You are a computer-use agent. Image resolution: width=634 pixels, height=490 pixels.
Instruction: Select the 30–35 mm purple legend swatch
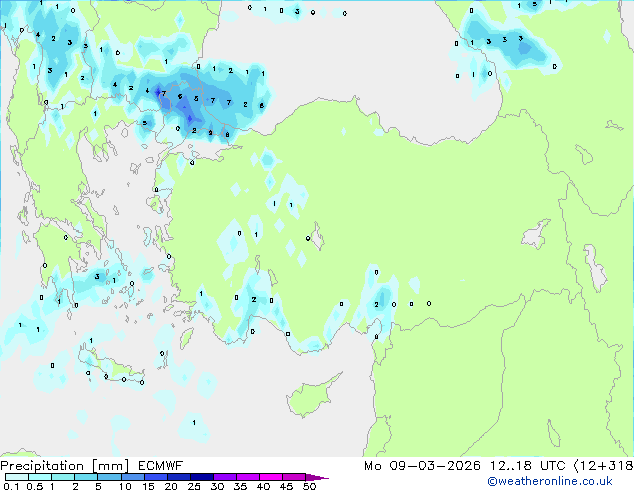pos(225,477)
